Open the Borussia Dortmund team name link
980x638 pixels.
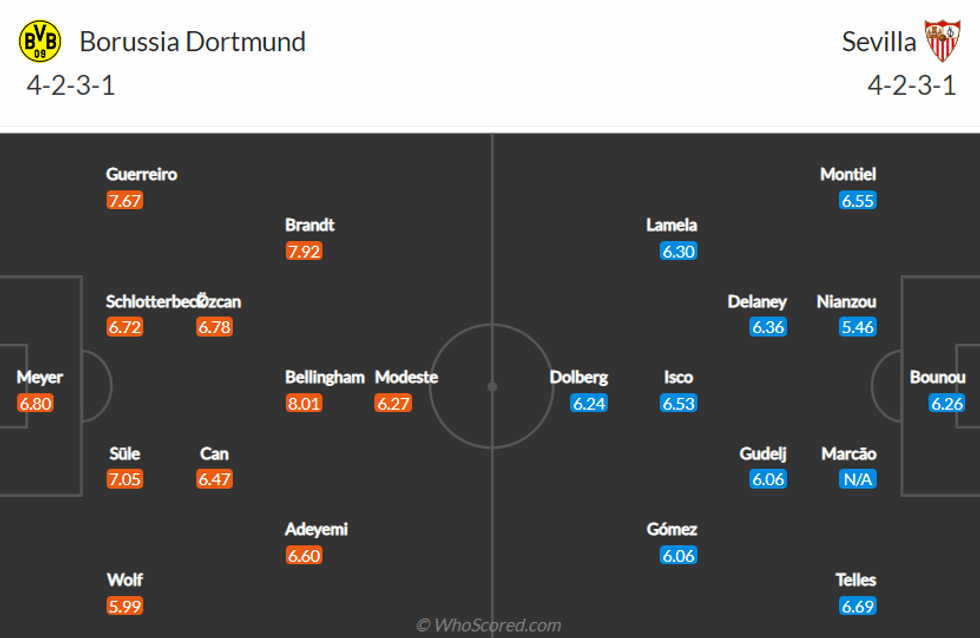click(x=192, y=41)
